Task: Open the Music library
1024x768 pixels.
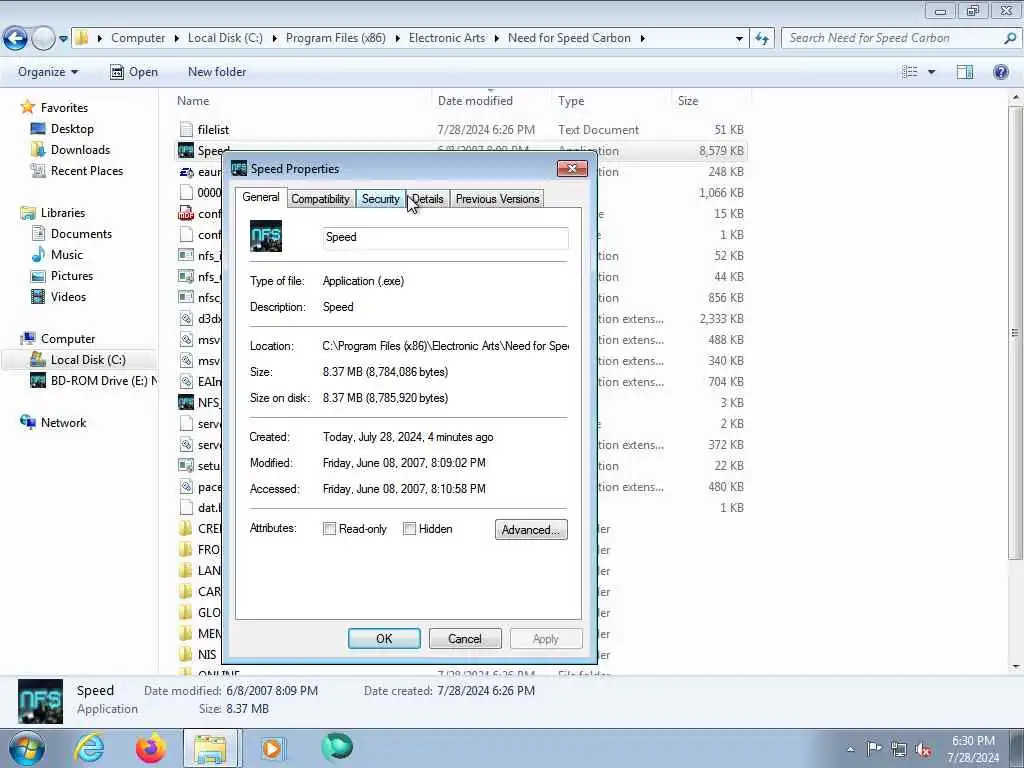Action: click(67, 255)
